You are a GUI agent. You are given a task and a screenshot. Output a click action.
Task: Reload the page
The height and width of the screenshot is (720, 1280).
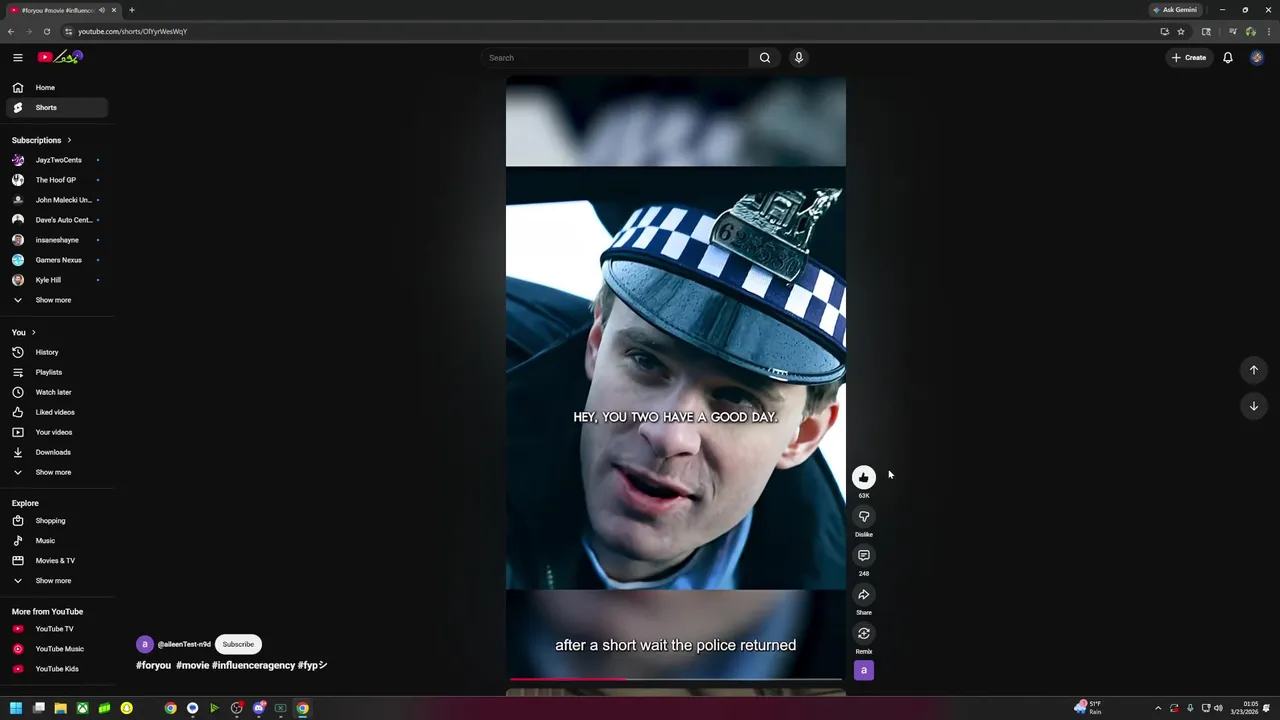point(46,31)
